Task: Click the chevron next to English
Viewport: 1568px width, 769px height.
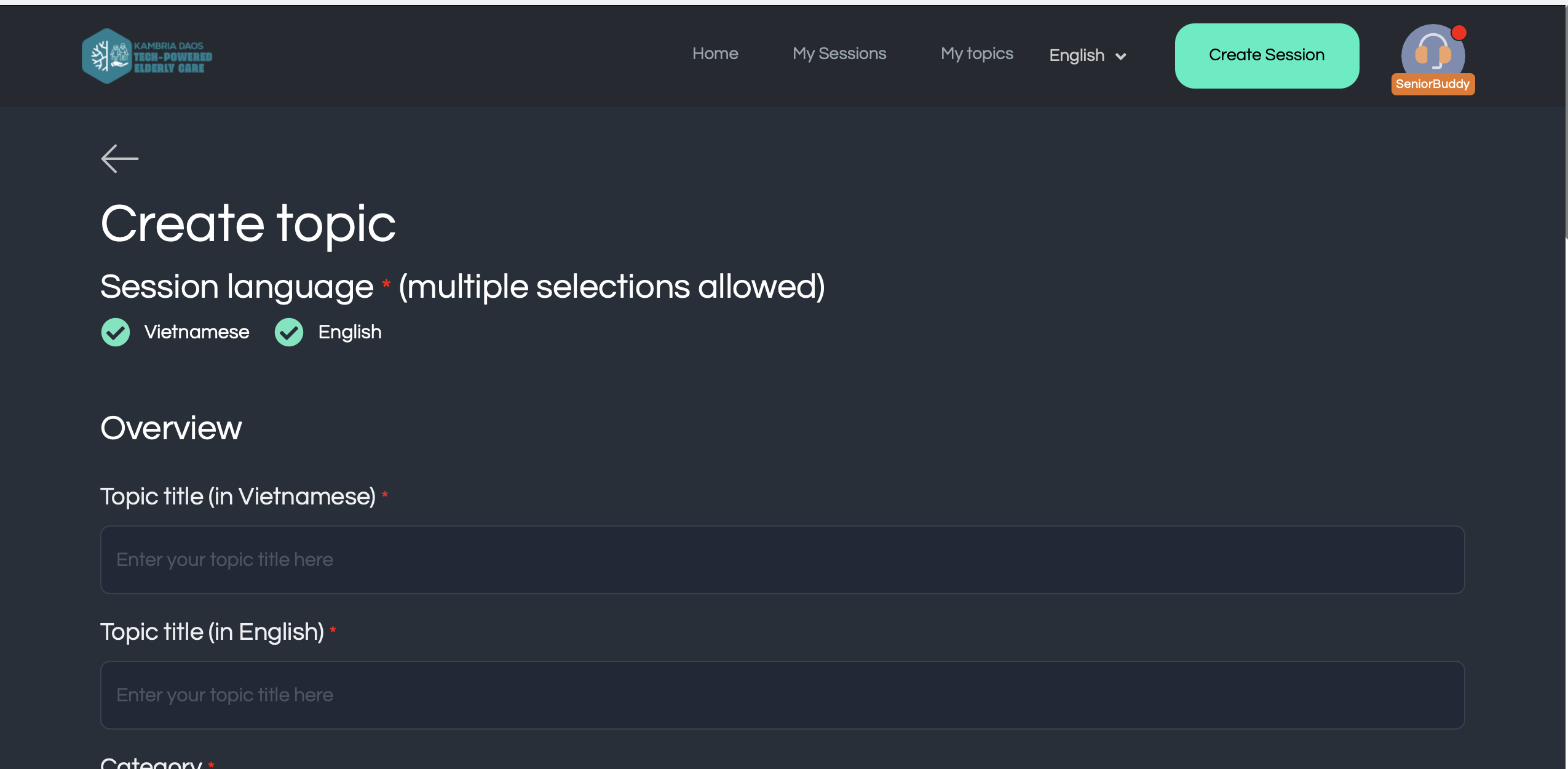Action: click(1121, 57)
